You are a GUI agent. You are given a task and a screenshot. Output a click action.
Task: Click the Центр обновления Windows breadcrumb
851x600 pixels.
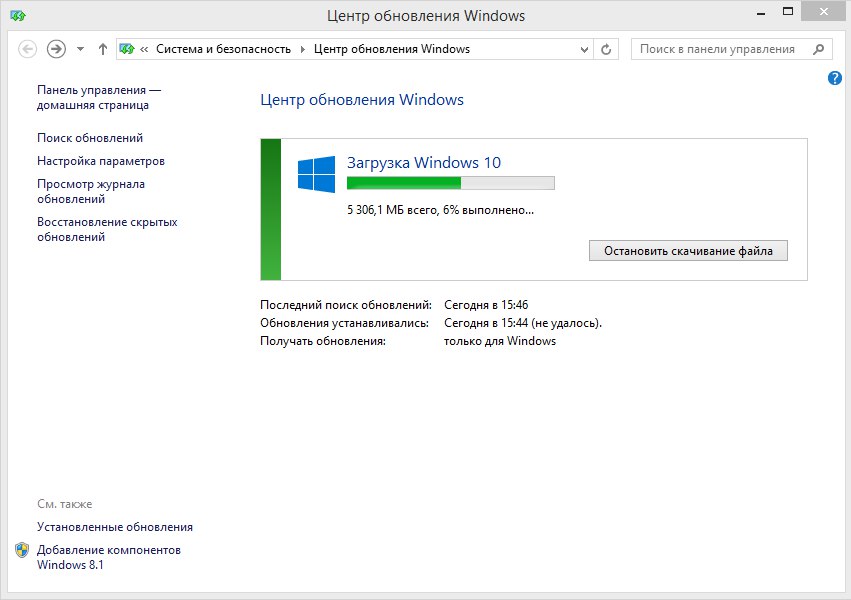pos(392,49)
